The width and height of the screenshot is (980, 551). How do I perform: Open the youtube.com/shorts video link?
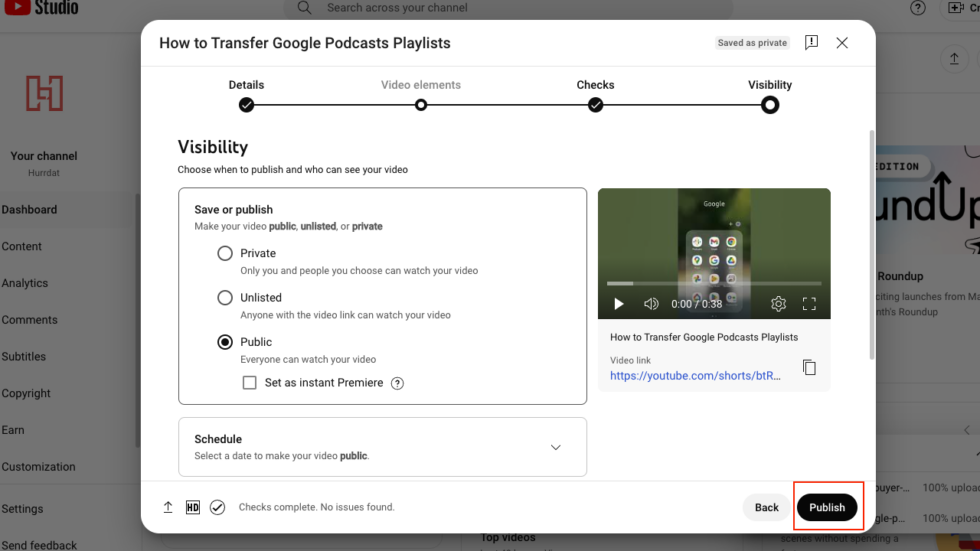(x=695, y=375)
